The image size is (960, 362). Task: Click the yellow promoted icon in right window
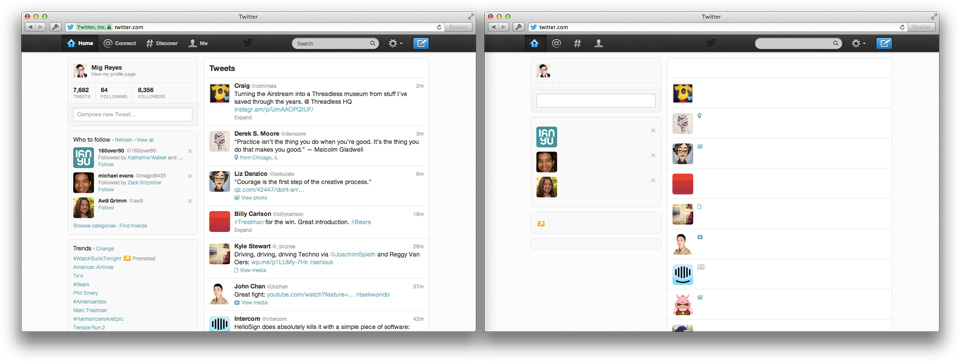point(541,224)
